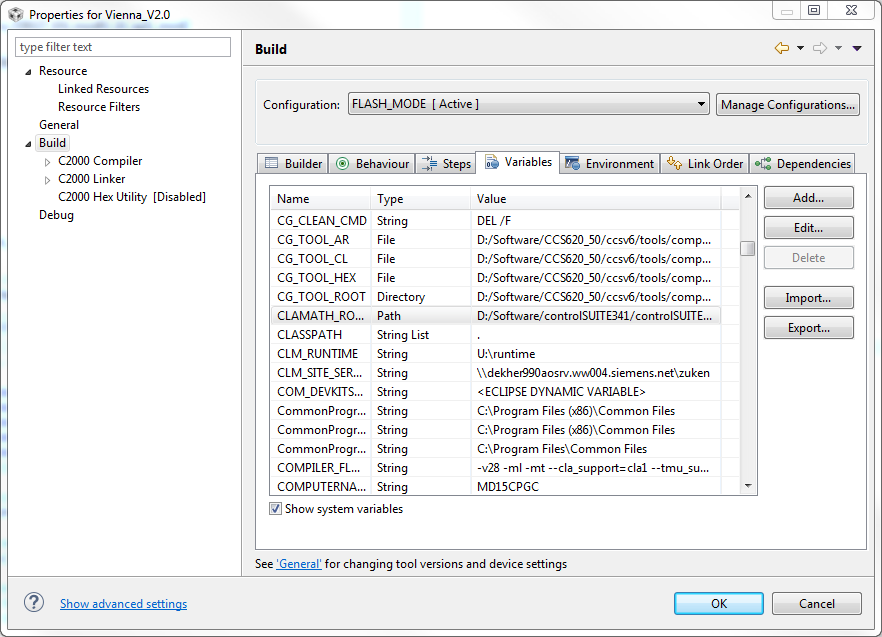The height and width of the screenshot is (637, 882).
Task: Switch to the Builder tab
Action: 292,163
